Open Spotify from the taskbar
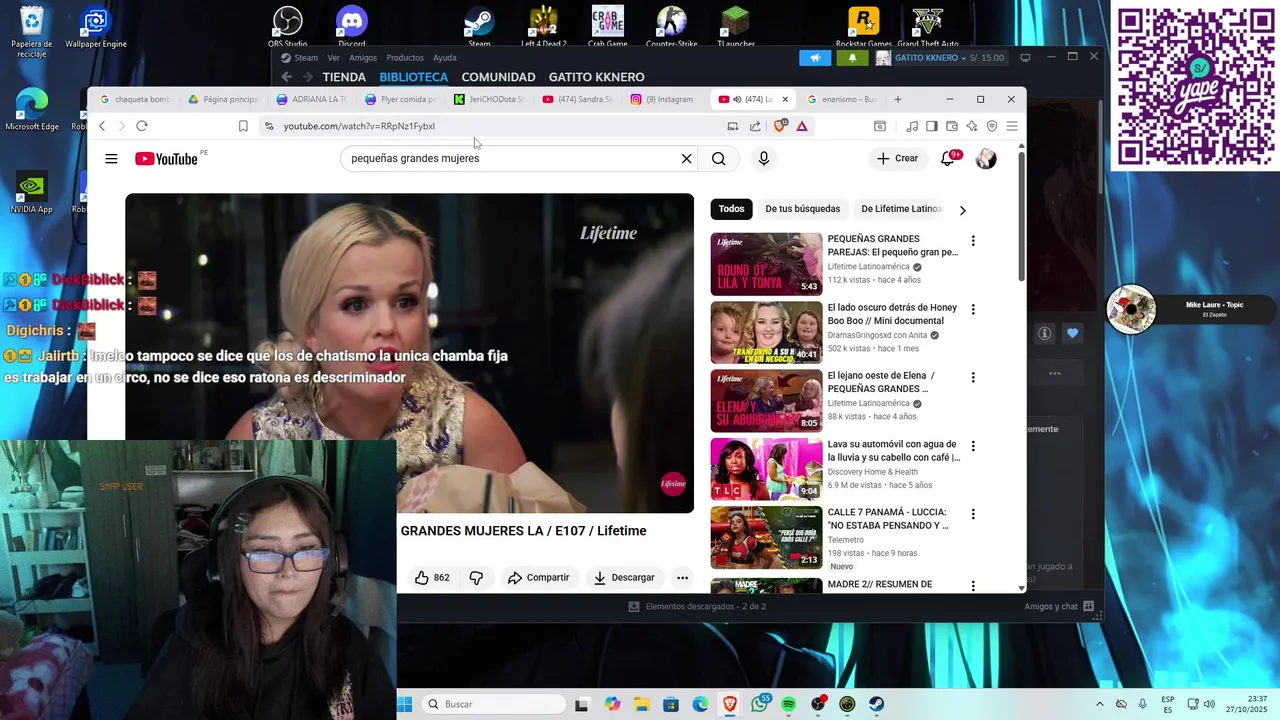Screen dimensions: 1280x720 (x=789, y=704)
